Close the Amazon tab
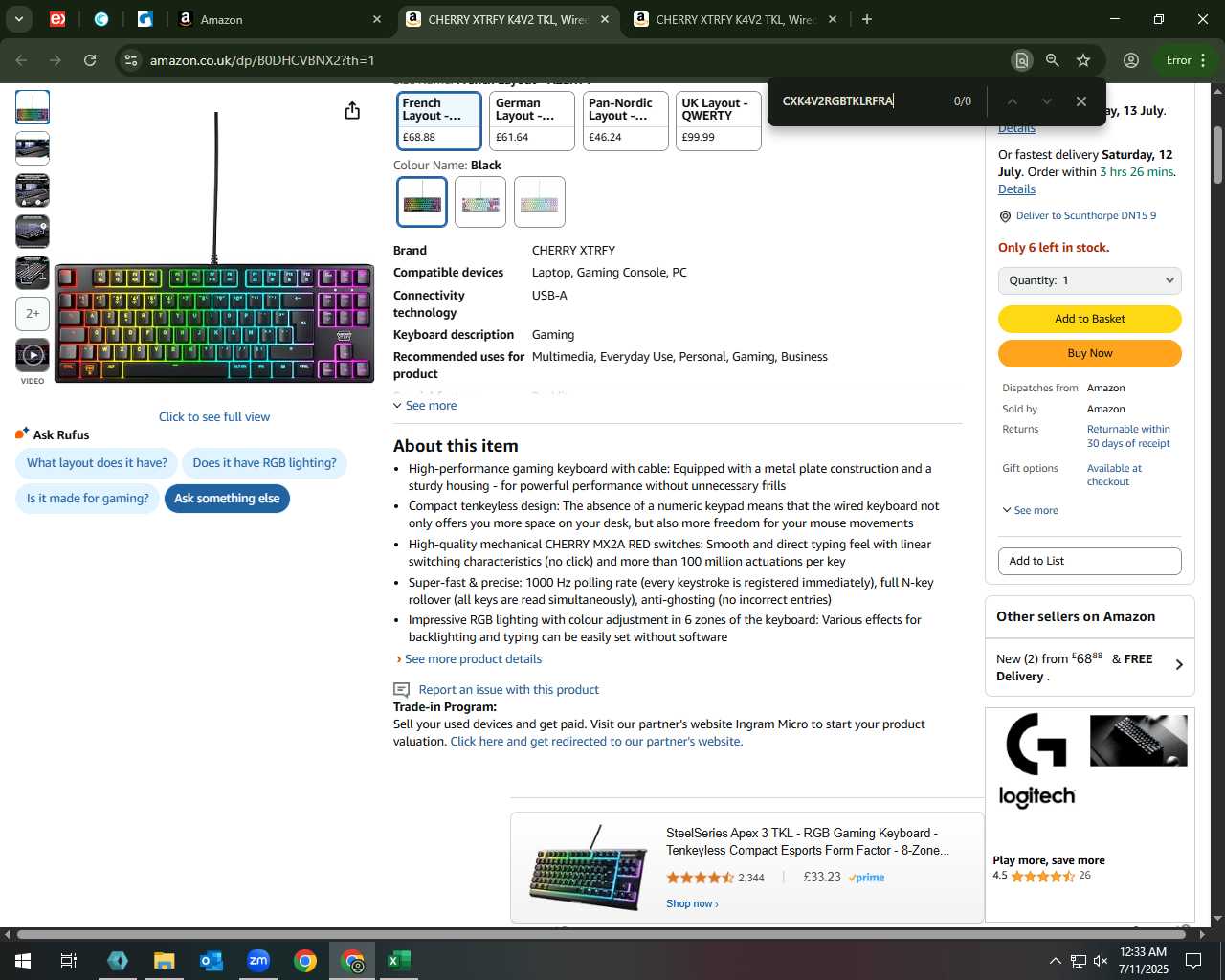This screenshot has width=1225, height=980. tap(377, 19)
